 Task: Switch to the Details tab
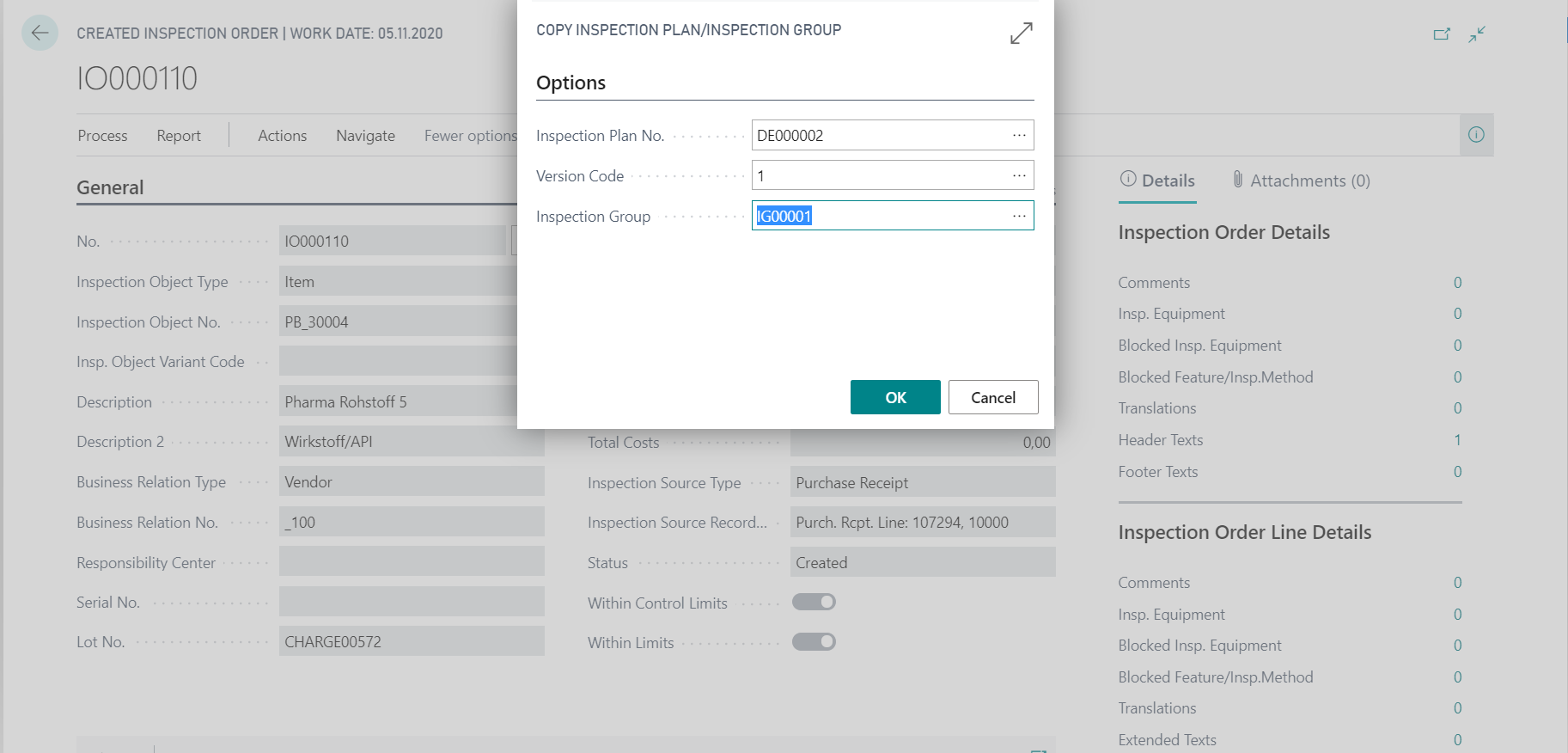coord(1157,181)
